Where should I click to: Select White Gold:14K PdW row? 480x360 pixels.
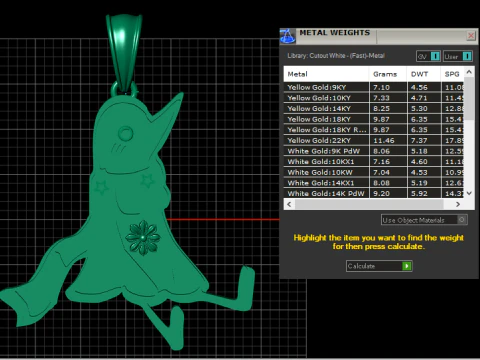[374, 193]
